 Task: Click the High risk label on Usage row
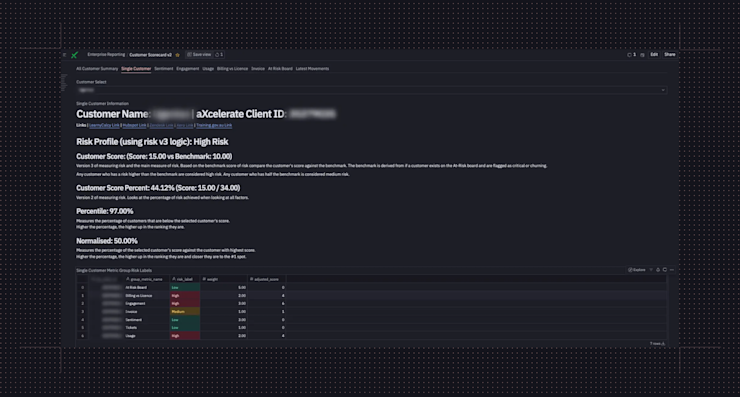185,336
